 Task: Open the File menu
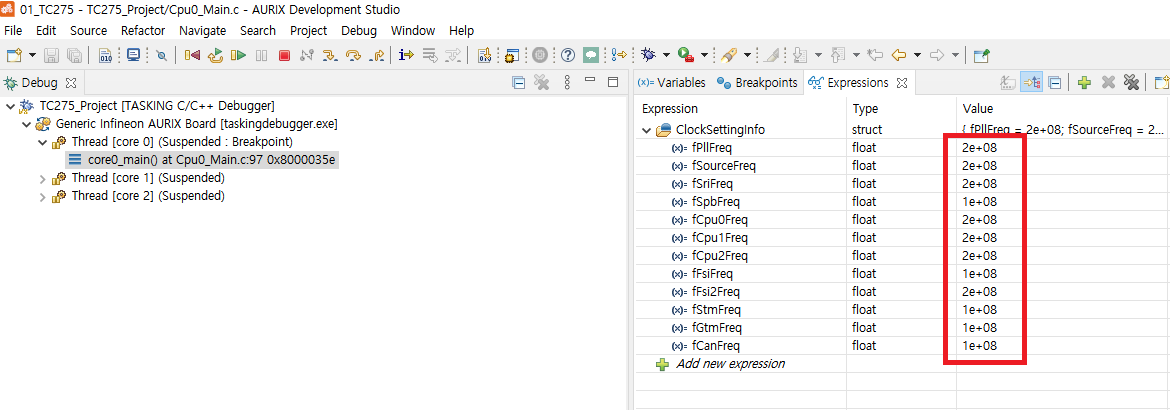(13, 31)
